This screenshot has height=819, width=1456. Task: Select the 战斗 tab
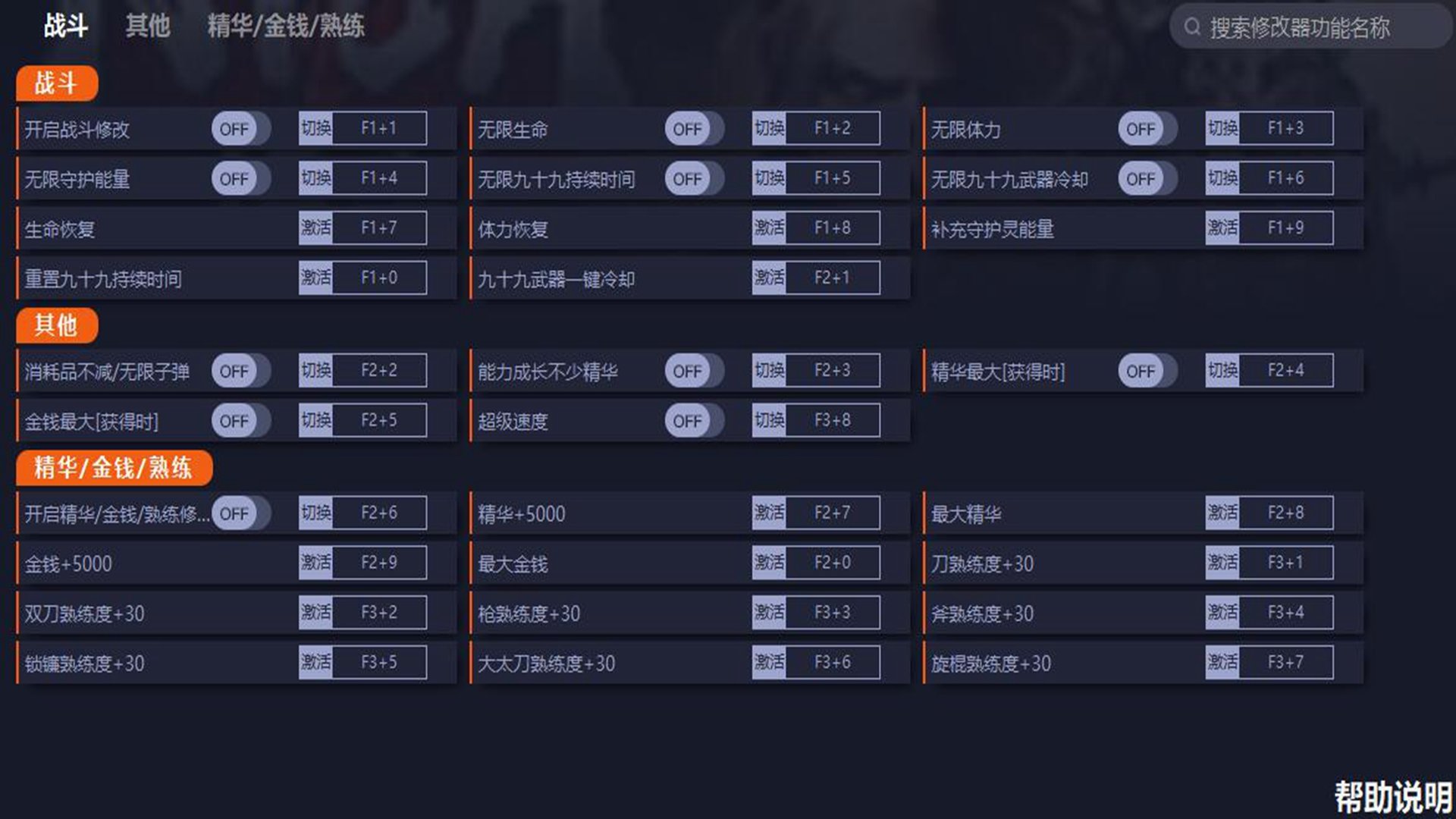[65, 26]
